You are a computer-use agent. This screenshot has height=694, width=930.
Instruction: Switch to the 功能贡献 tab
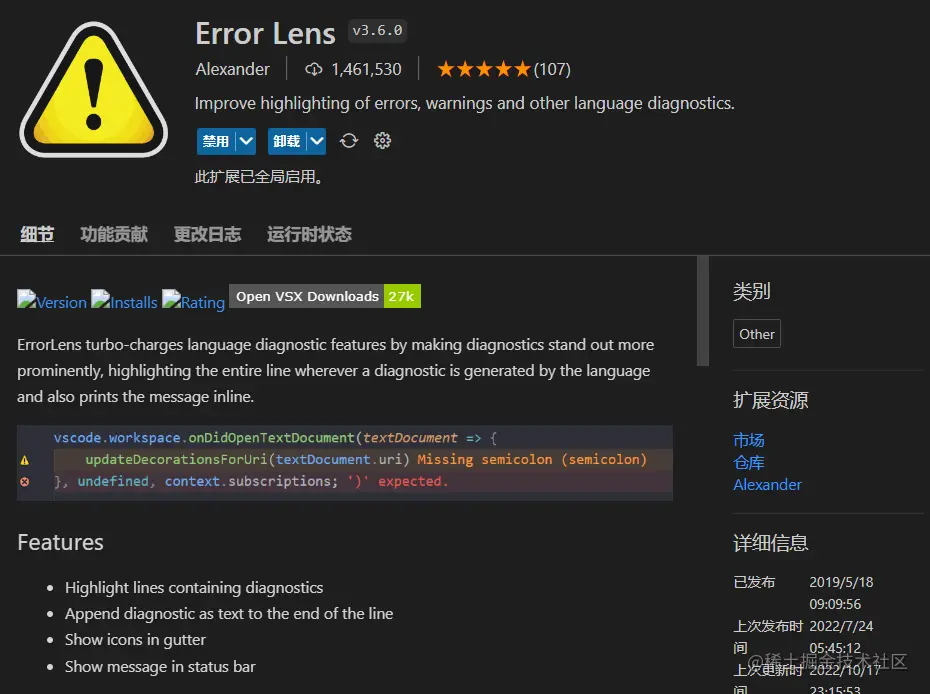tap(114, 234)
